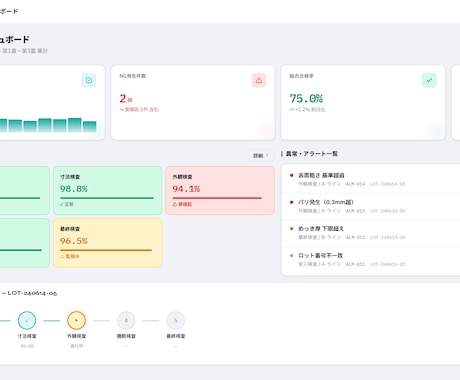Viewport: 460px width, 380px height.
Task: Open the 詳細 details button
Action: point(260,156)
